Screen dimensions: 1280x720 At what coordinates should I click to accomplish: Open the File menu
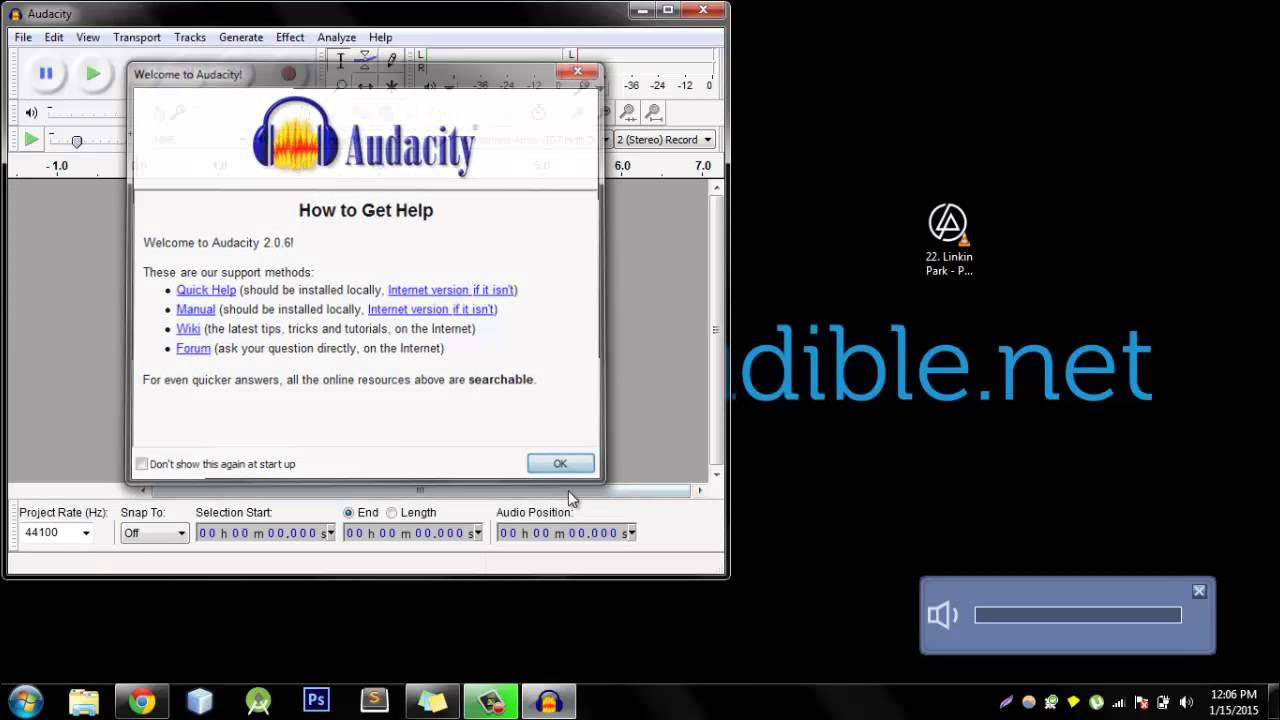pos(23,37)
